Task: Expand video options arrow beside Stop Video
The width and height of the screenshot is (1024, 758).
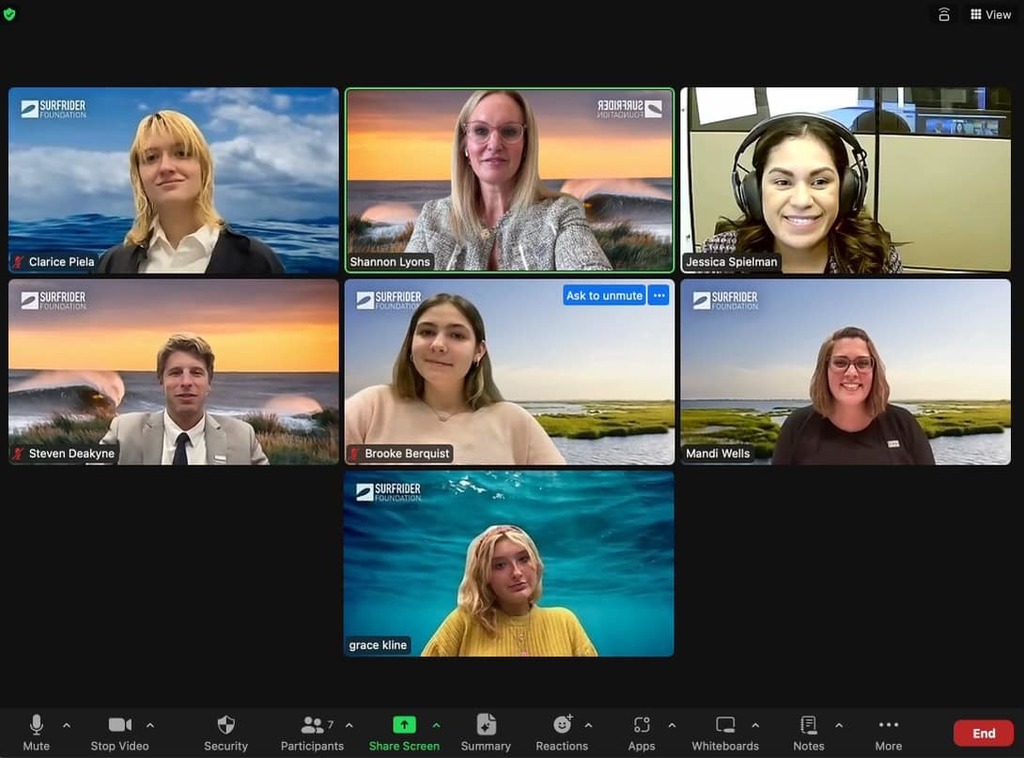Action: (150, 725)
